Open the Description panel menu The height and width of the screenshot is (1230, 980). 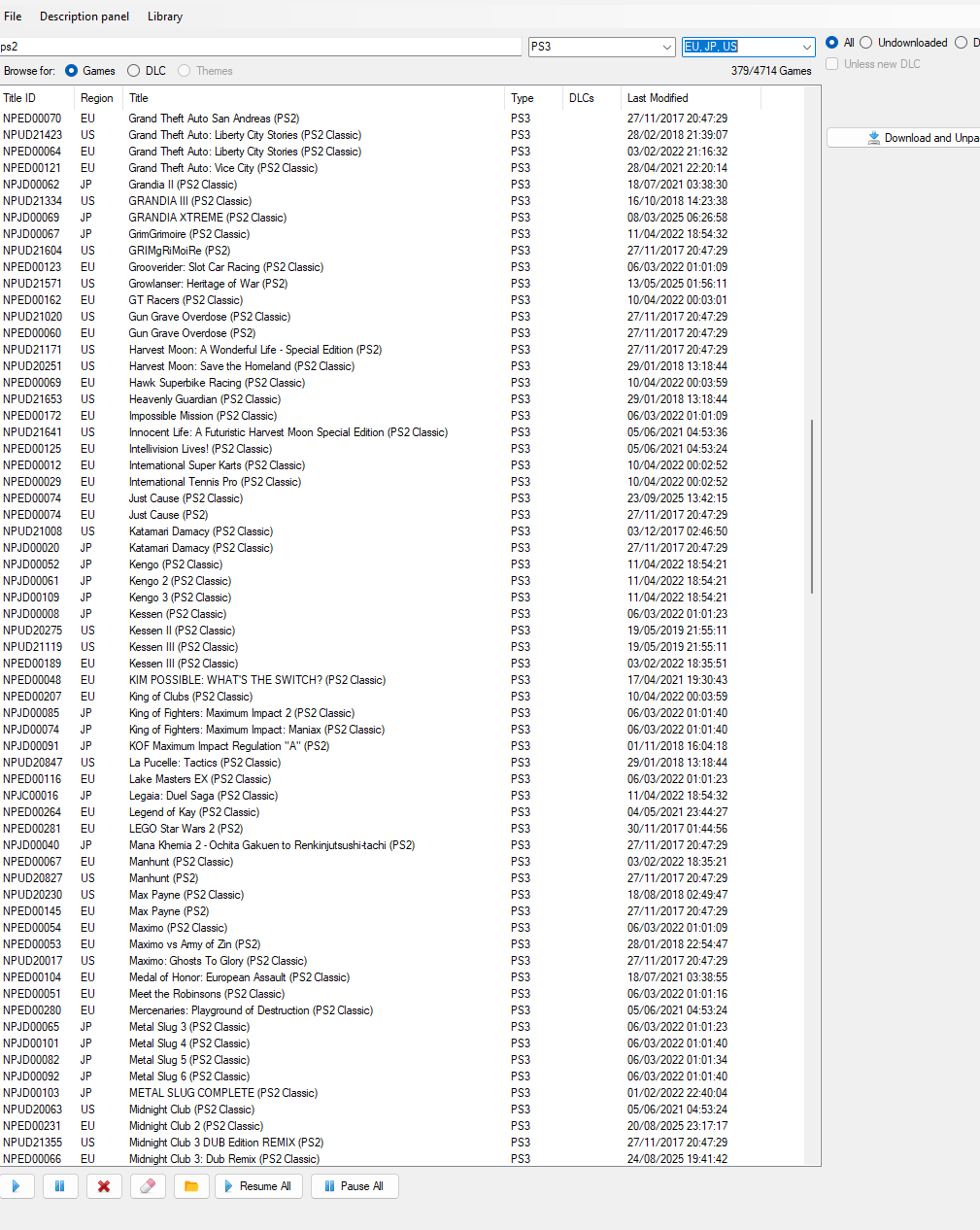[84, 17]
